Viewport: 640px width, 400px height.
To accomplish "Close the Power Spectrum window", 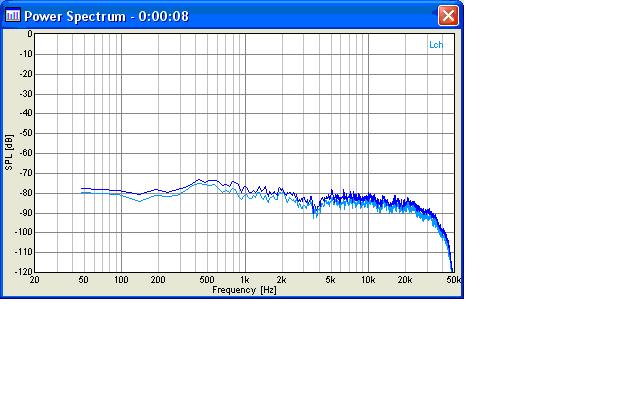I will [x=448, y=16].
